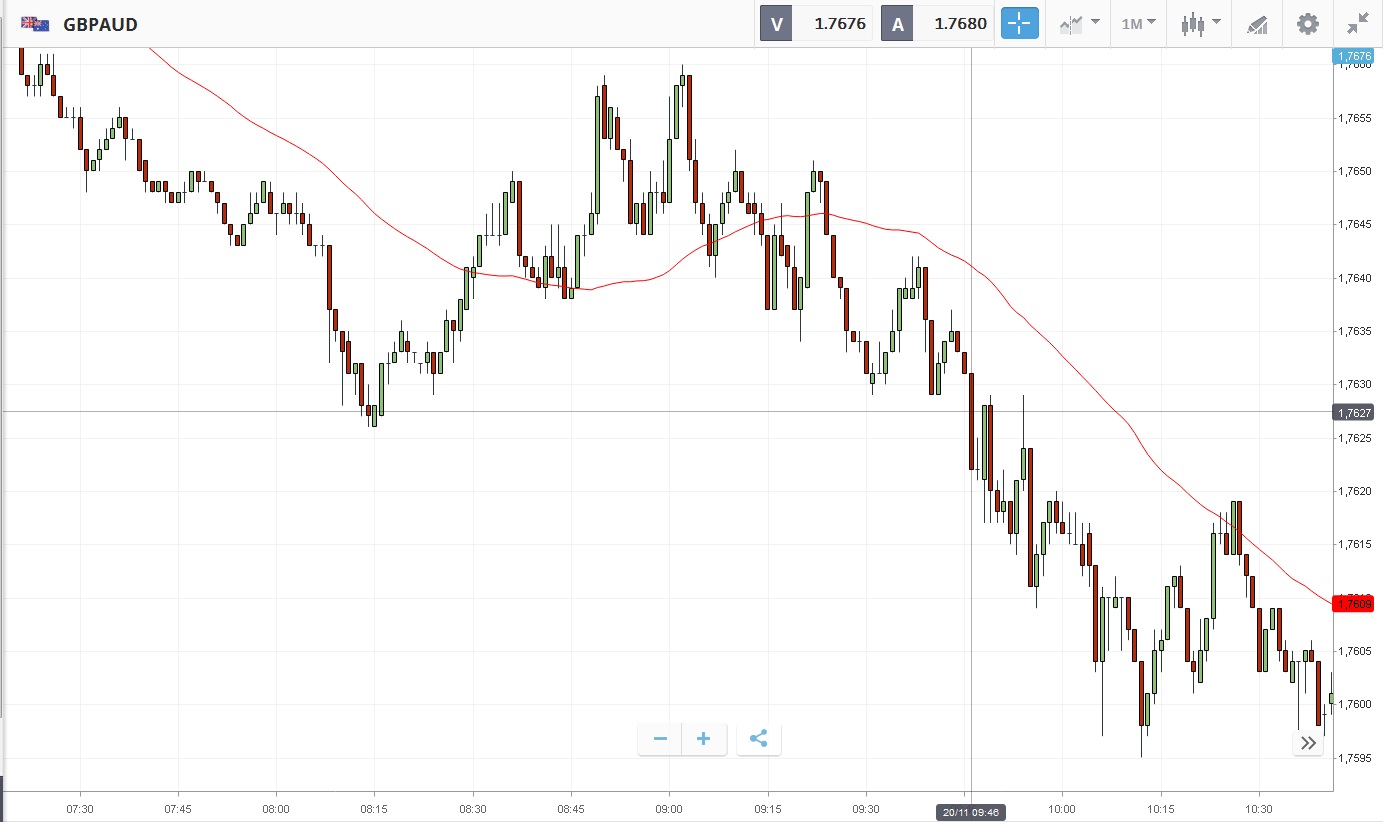The width and height of the screenshot is (1383, 822).
Task: Open the indicators dropdown
Action: point(1079,24)
